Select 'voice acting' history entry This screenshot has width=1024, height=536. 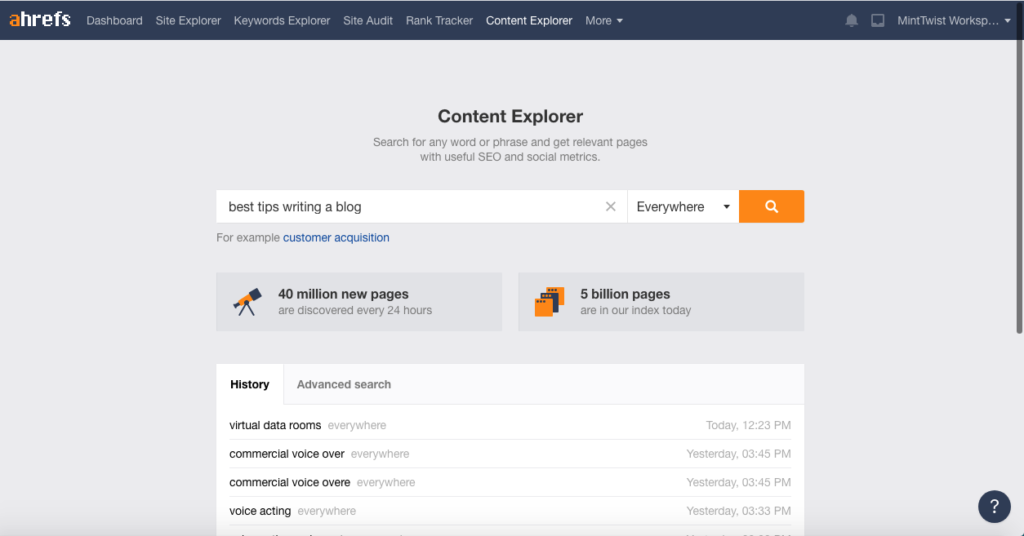260,511
